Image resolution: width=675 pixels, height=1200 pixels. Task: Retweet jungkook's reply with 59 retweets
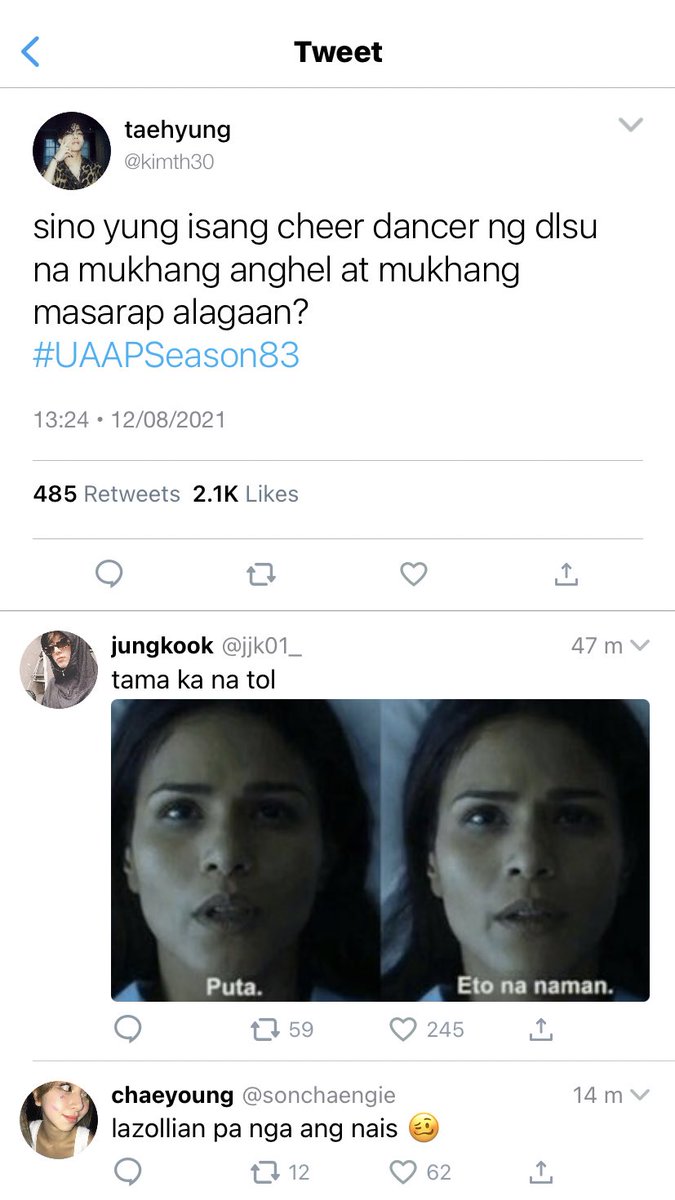click(x=282, y=1029)
